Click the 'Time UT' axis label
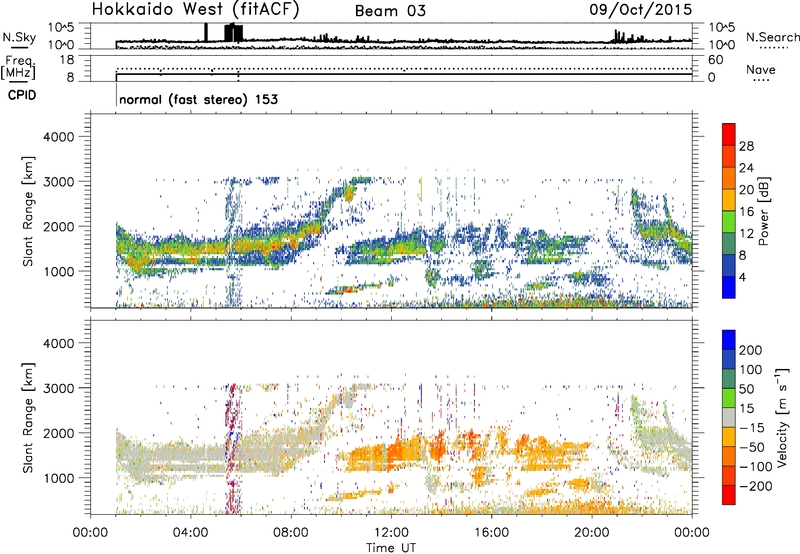Image resolution: width=800 pixels, height=554 pixels. [x=391, y=548]
